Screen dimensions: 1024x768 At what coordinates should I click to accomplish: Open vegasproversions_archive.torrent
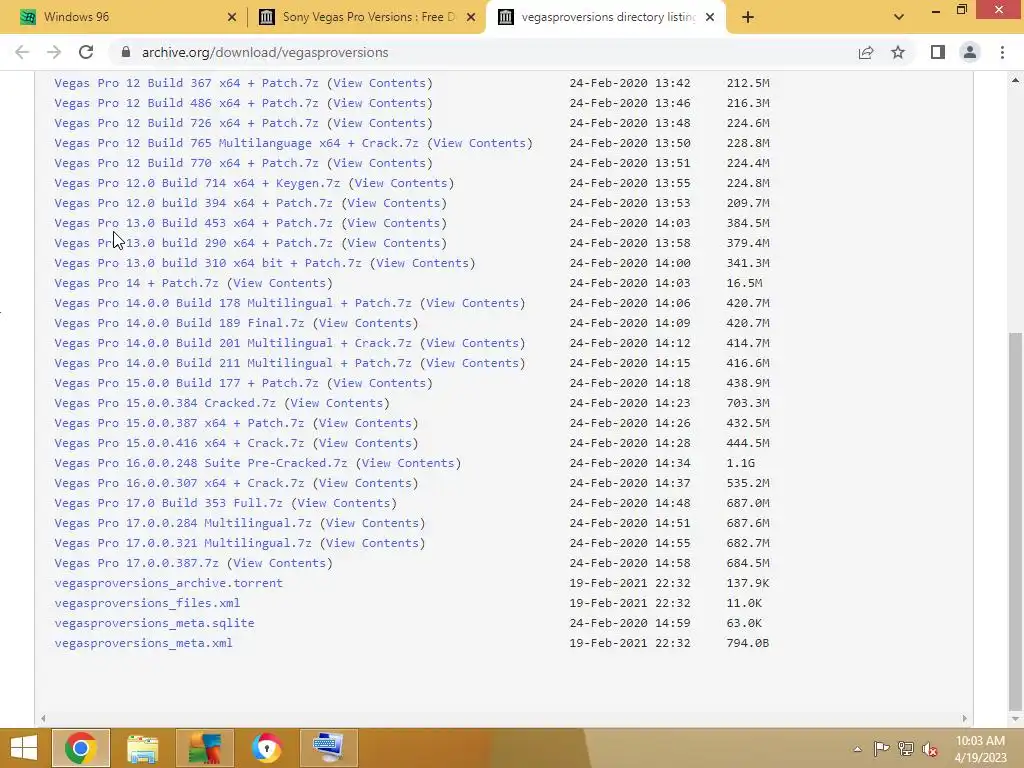pyautogui.click(x=168, y=583)
